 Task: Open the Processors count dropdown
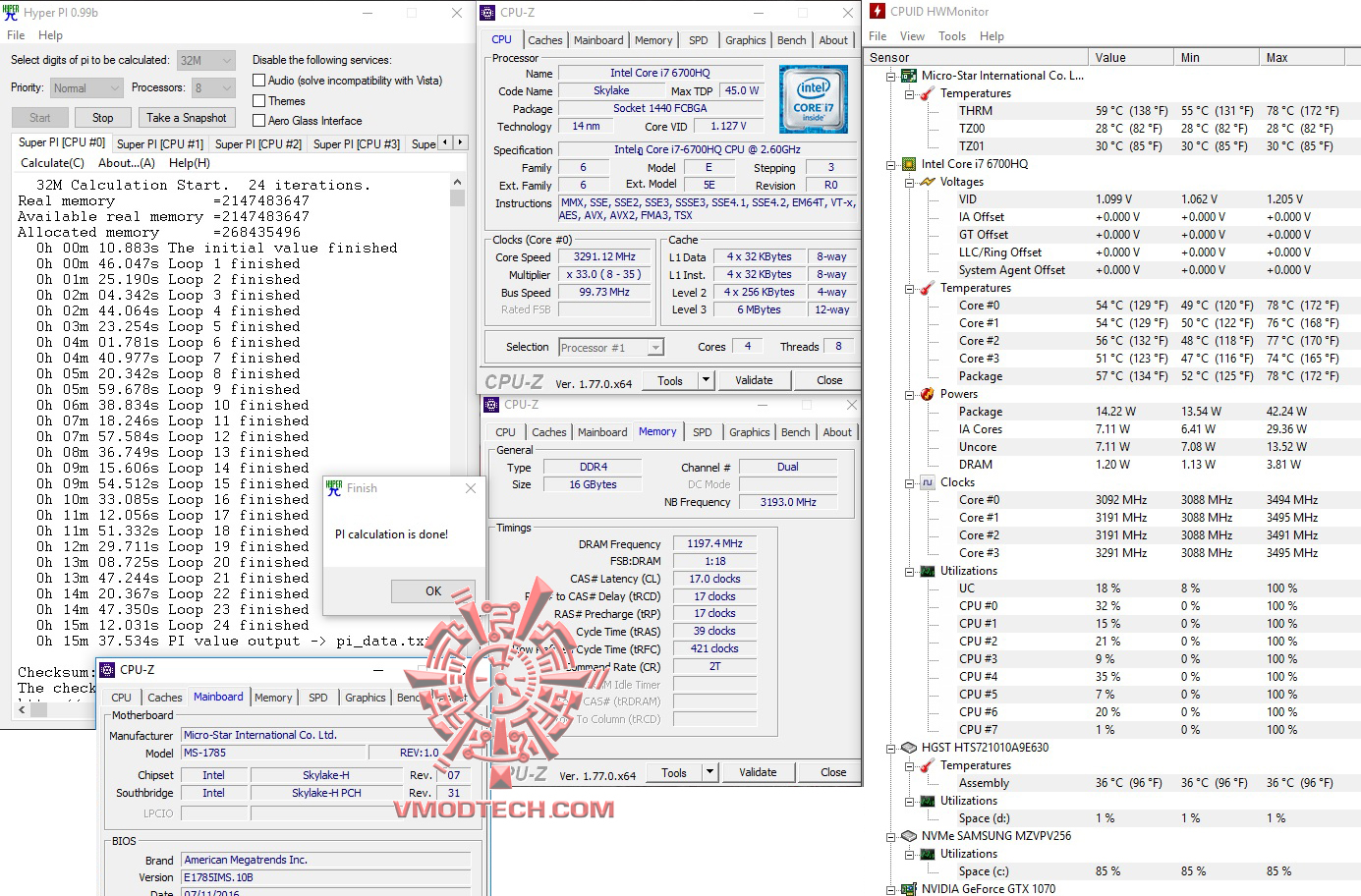coord(213,87)
